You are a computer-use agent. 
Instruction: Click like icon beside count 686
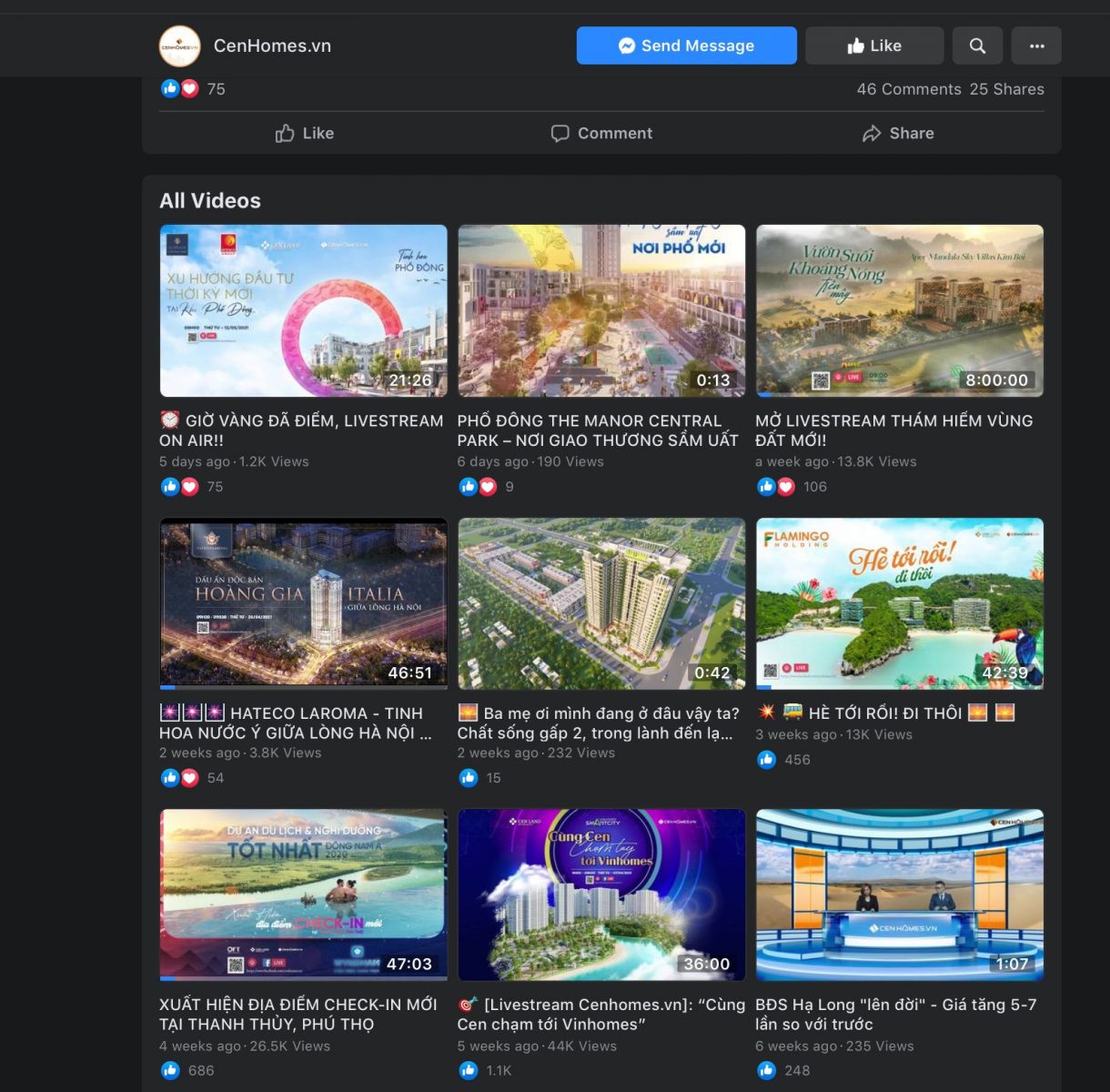click(170, 1071)
